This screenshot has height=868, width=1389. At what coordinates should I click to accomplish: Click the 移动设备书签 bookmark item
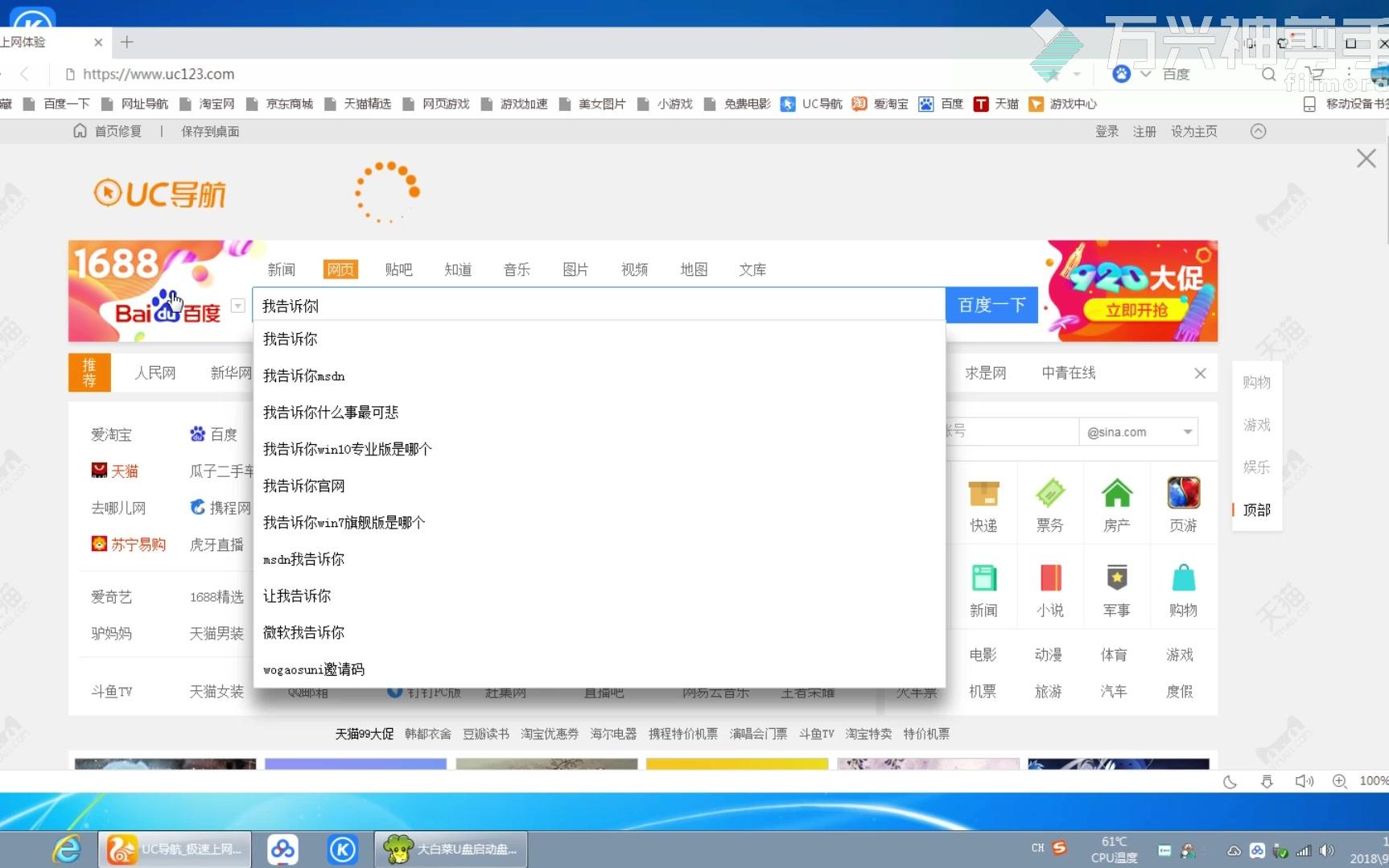coord(1346,104)
